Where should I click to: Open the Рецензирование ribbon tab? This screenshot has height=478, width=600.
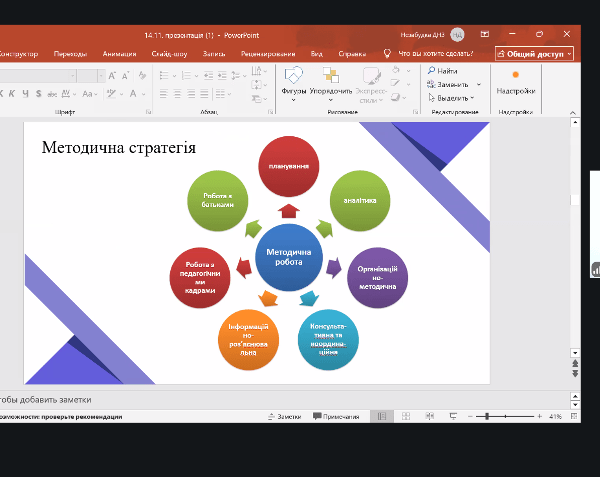point(267,54)
